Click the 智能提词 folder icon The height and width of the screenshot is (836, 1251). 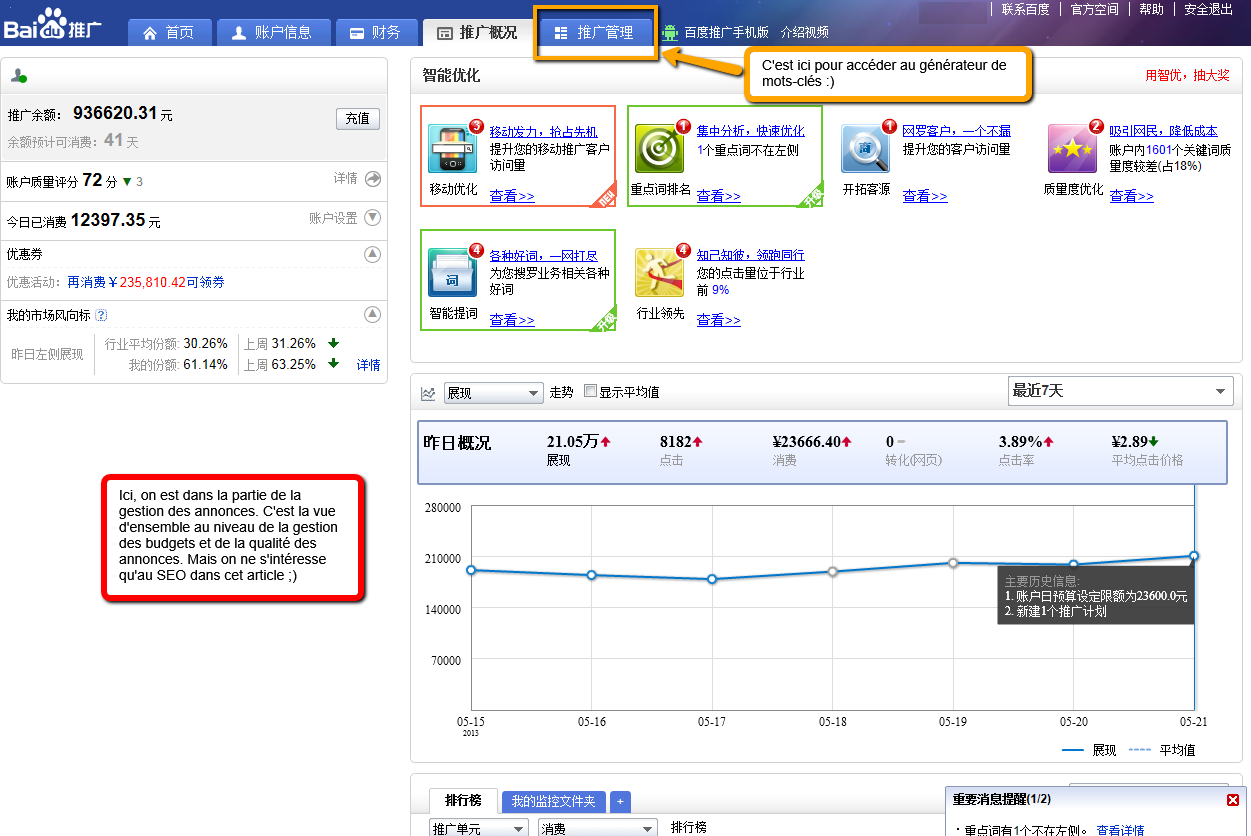coord(452,273)
